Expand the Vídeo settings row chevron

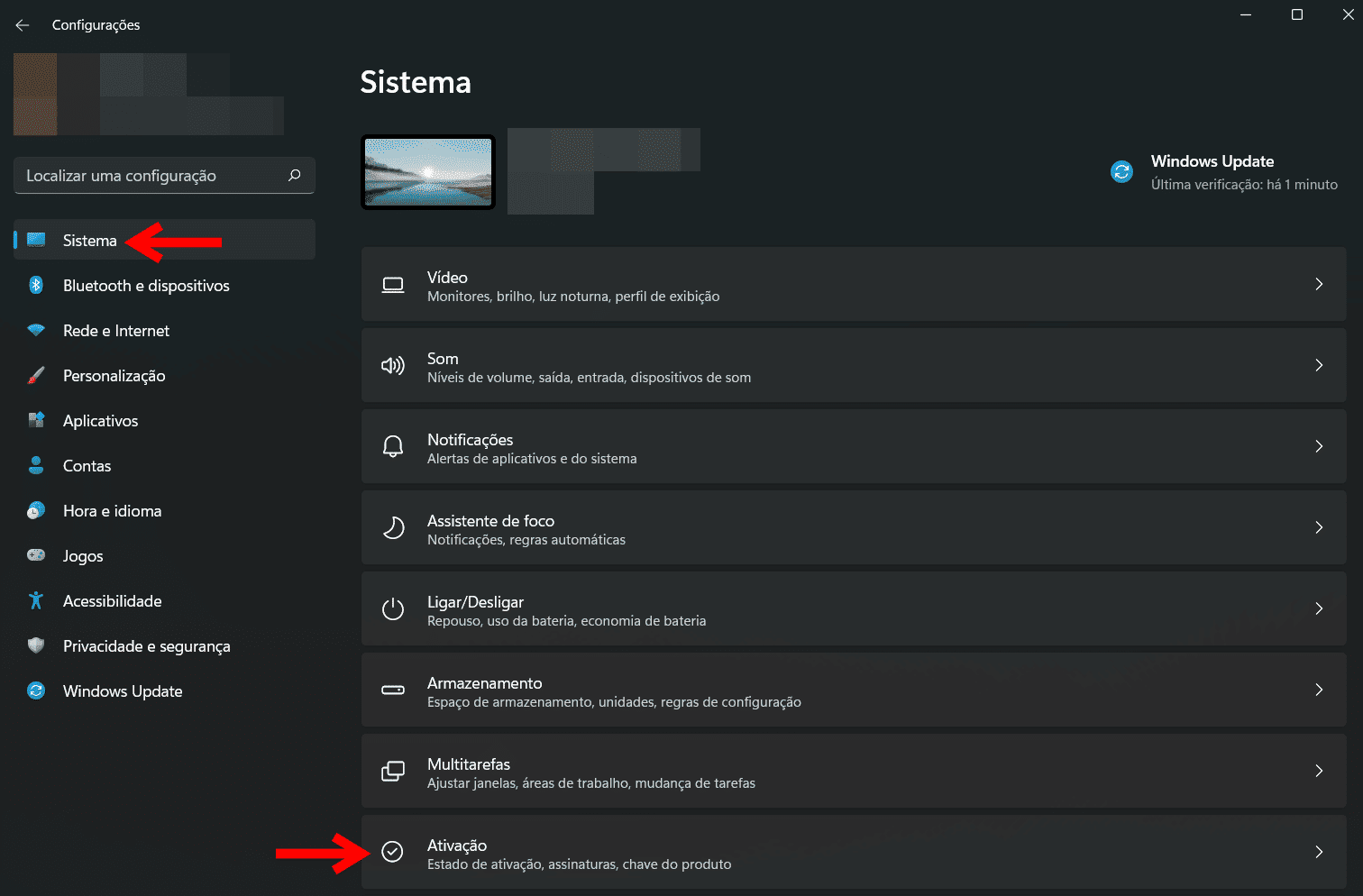(1319, 284)
